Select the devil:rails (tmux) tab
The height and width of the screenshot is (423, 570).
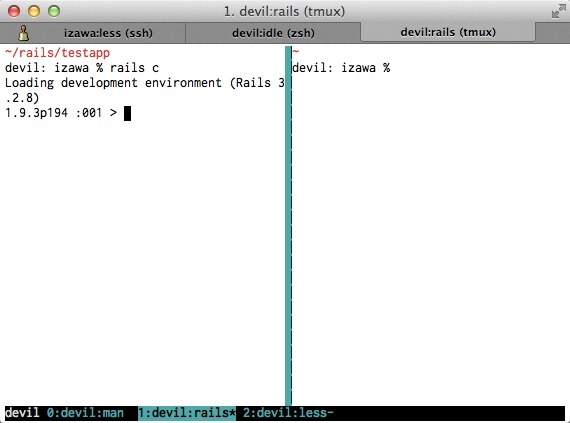tap(447, 32)
